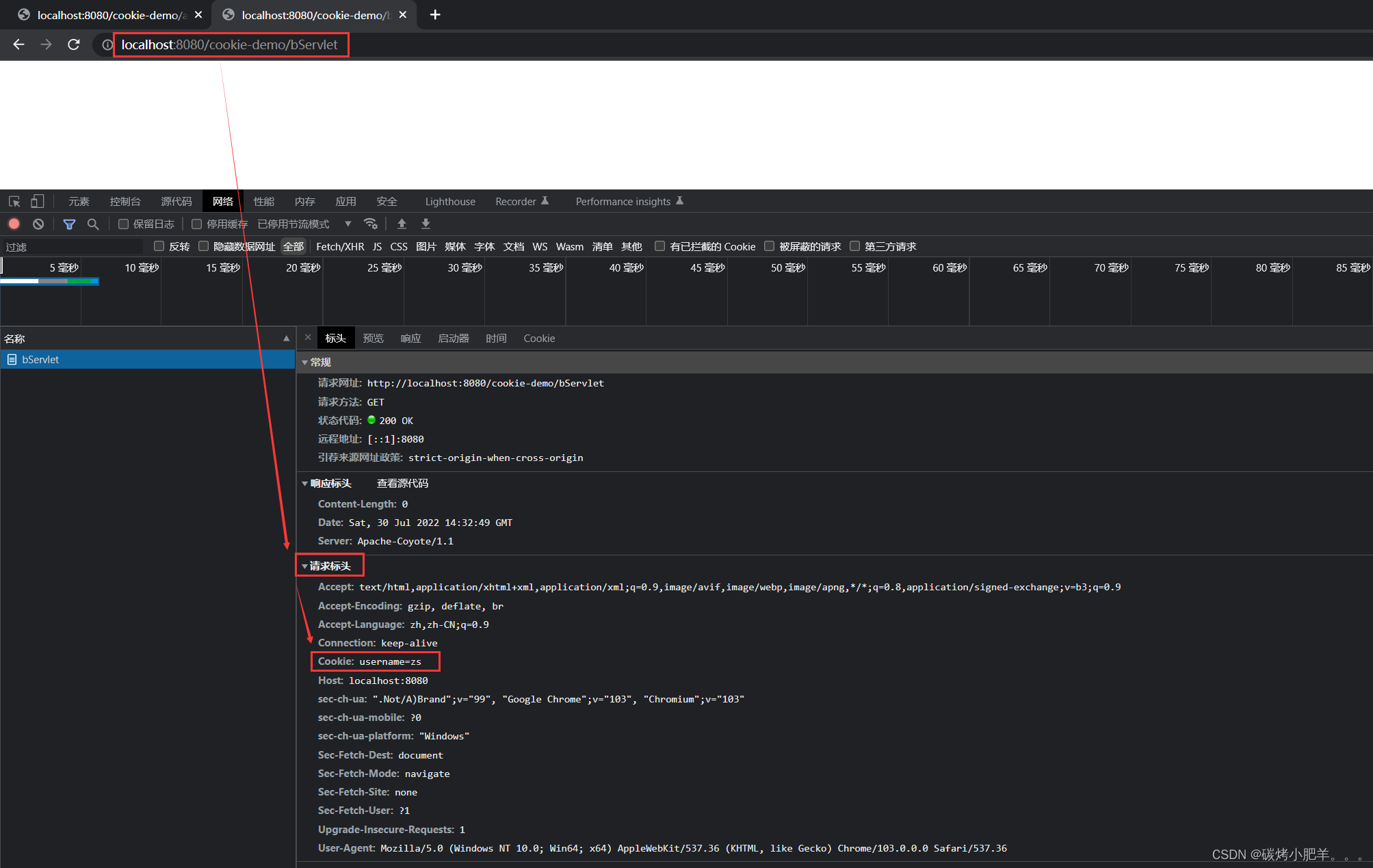Open the 性能 panel tab
Screen dimensions: 1373x868
coord(264,201)
